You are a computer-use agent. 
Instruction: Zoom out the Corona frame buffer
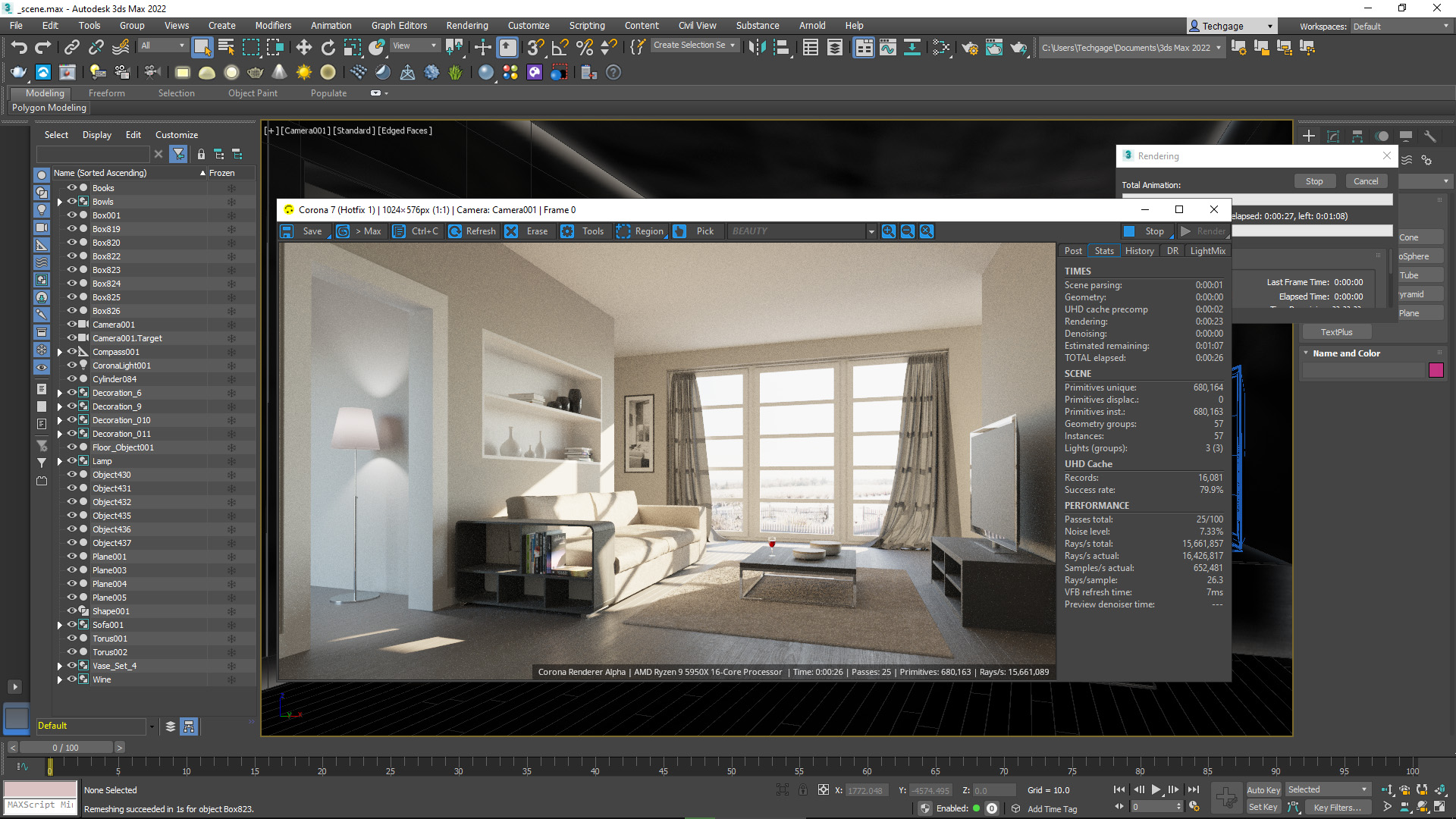[907, 231]
